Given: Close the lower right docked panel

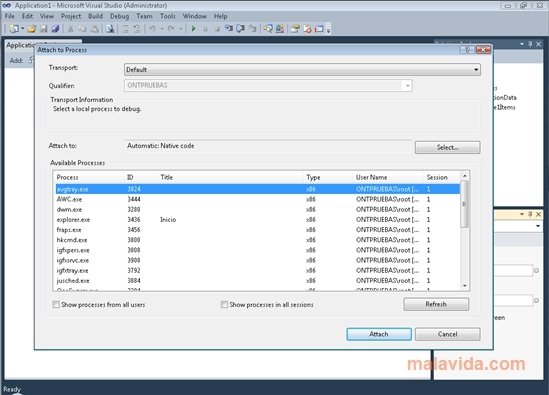Looking at the screenshot, I should (x=539, y=214).
